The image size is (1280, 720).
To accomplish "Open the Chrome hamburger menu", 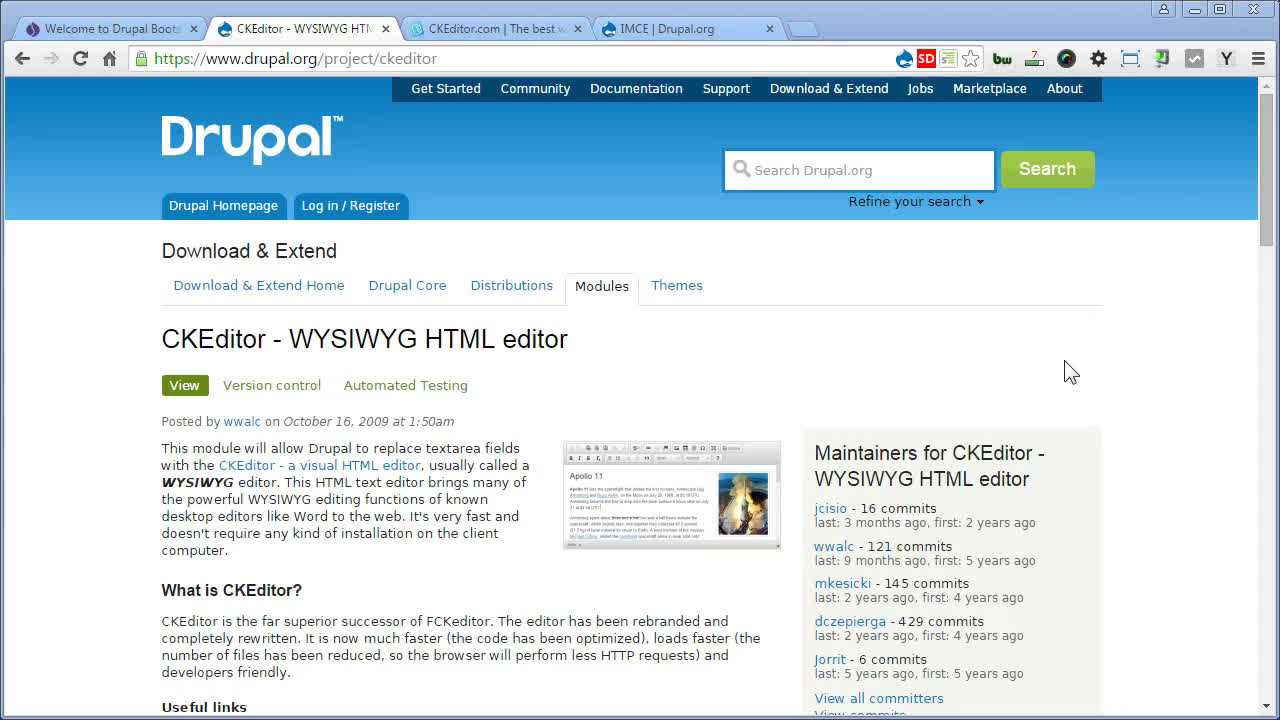I will pyautogui.click(x=1258, y=59).
